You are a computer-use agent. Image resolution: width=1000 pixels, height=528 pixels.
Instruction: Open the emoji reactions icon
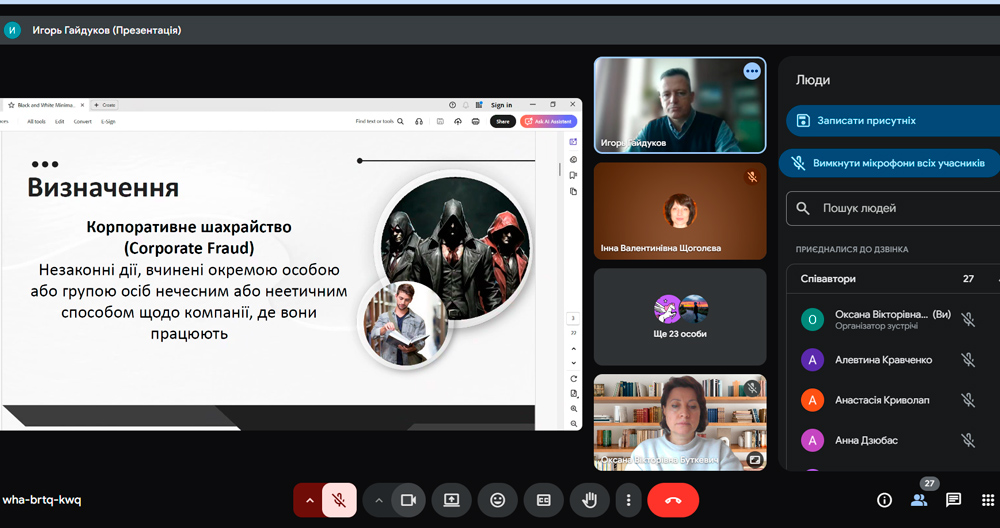tap(497, 500)
